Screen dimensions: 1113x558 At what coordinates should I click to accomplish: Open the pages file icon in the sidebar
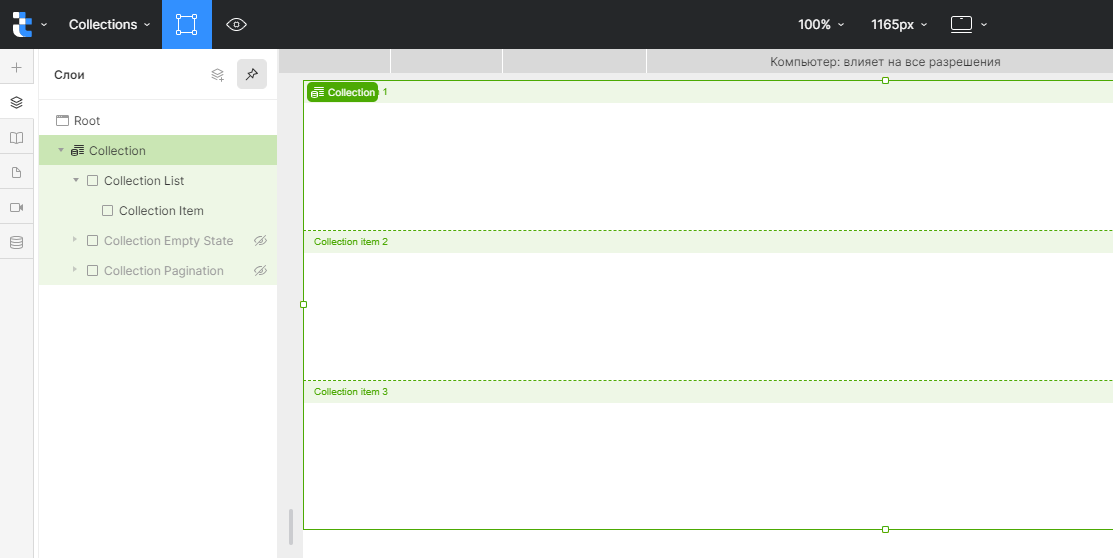click(17, 173)
